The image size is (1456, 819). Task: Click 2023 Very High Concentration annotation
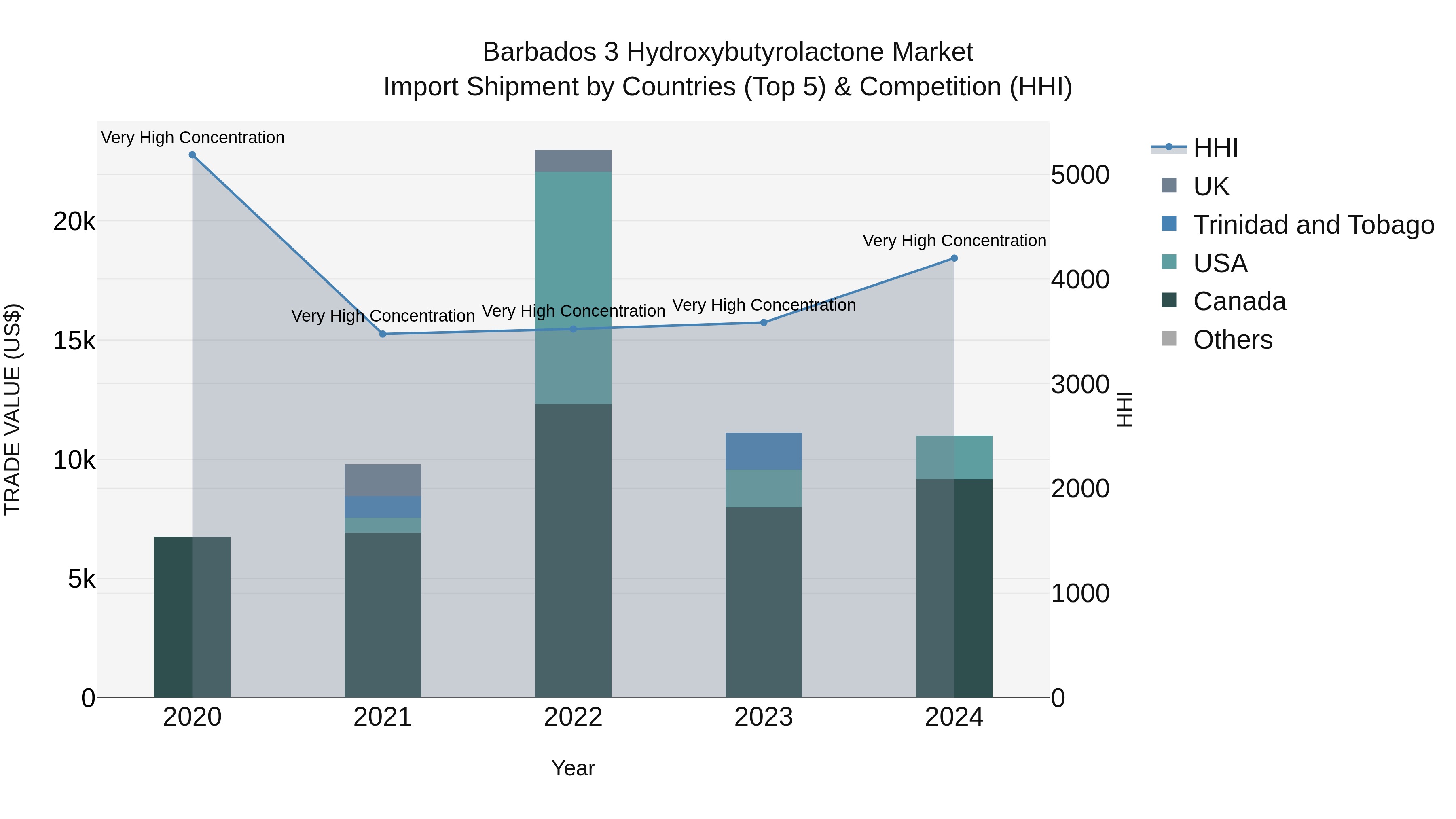pos(764,305)
